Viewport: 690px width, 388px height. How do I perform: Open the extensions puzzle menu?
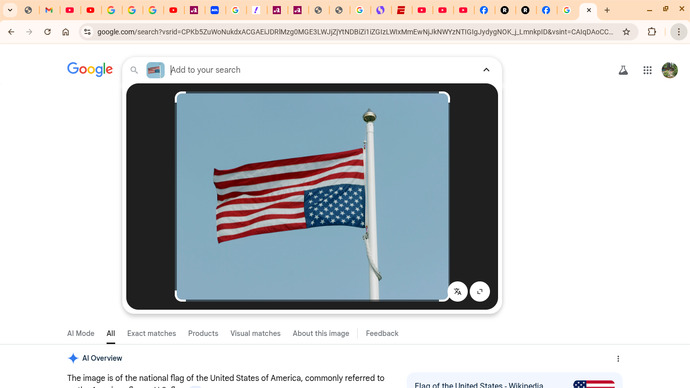click(652, 32)
